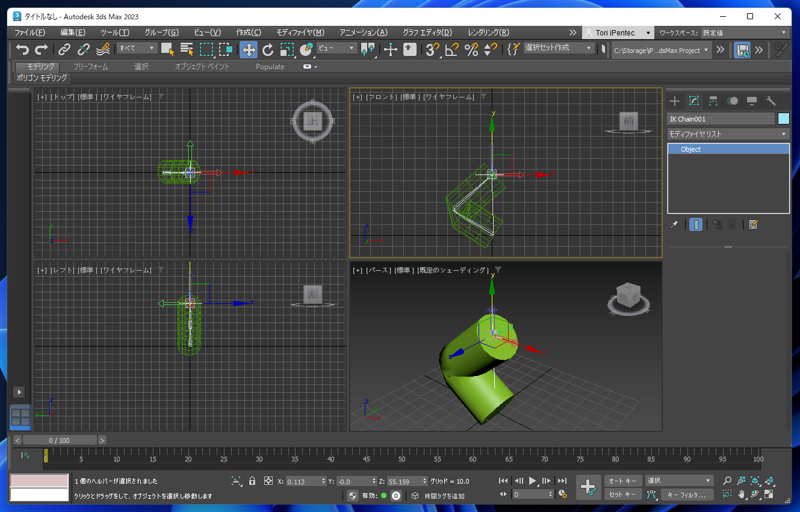The height and width of the screenshot is (512, 800).
Task: Expand the 'モディファイヤリスト' modifier list
Action: (x=728, y=134)
